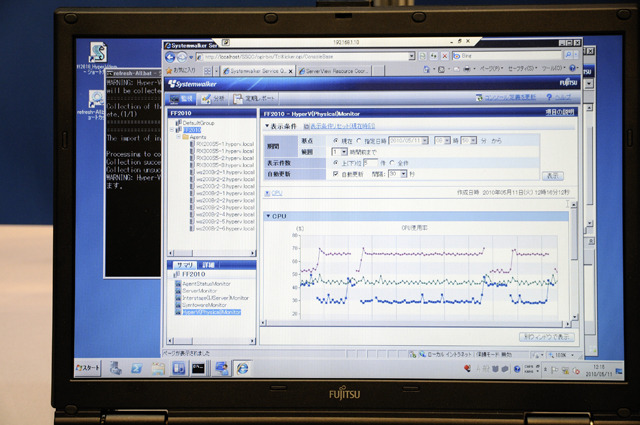Switch to the サマリ (Summary) tab
Viewport: 640px width, 425px height.
[185, 265]
